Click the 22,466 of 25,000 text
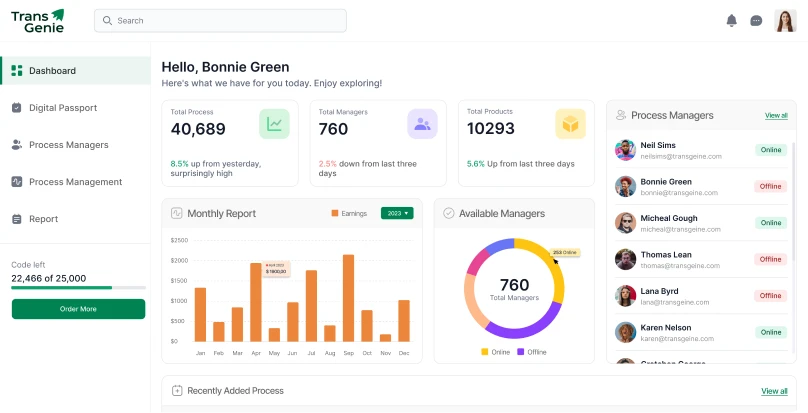This screenshot has height=413, width=808. [x=48, y=278]
